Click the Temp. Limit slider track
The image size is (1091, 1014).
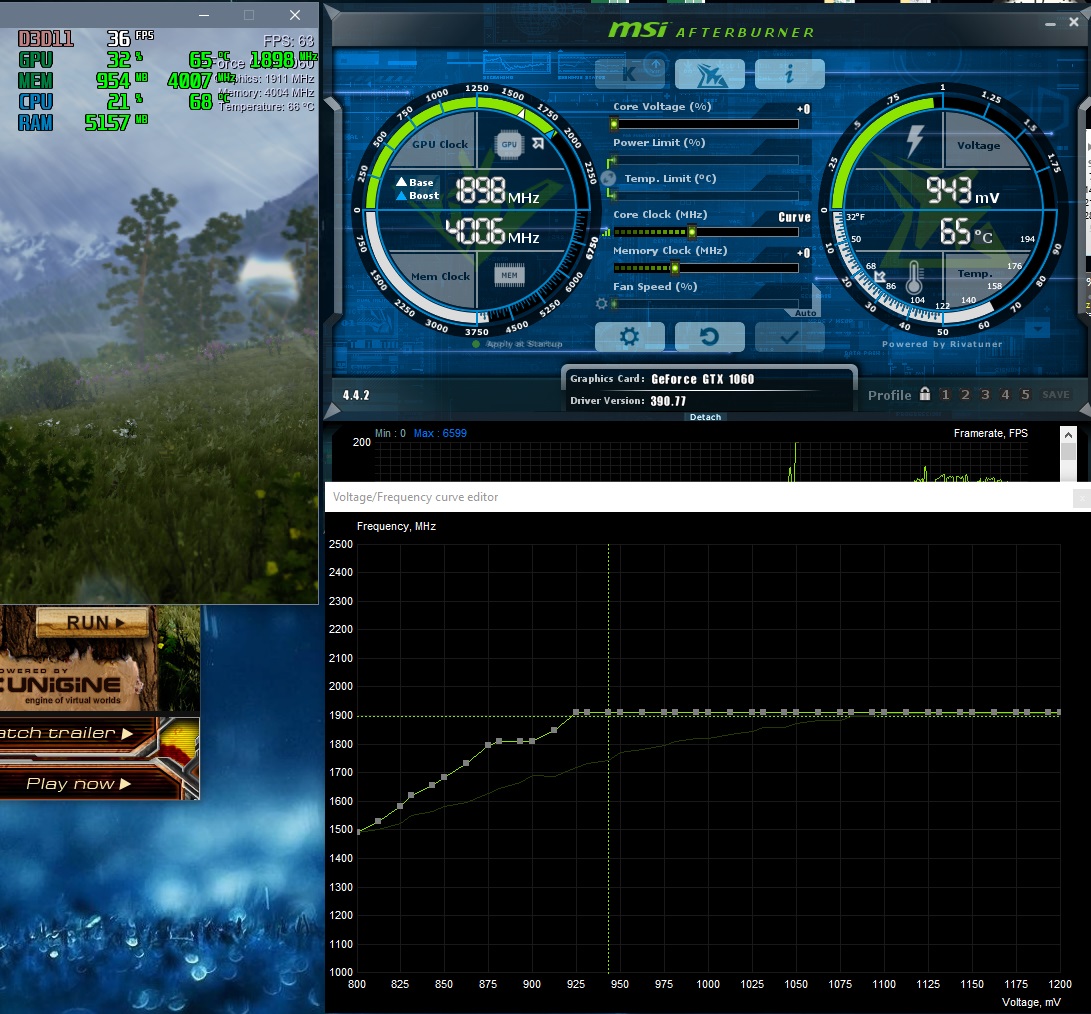[706, 196]
